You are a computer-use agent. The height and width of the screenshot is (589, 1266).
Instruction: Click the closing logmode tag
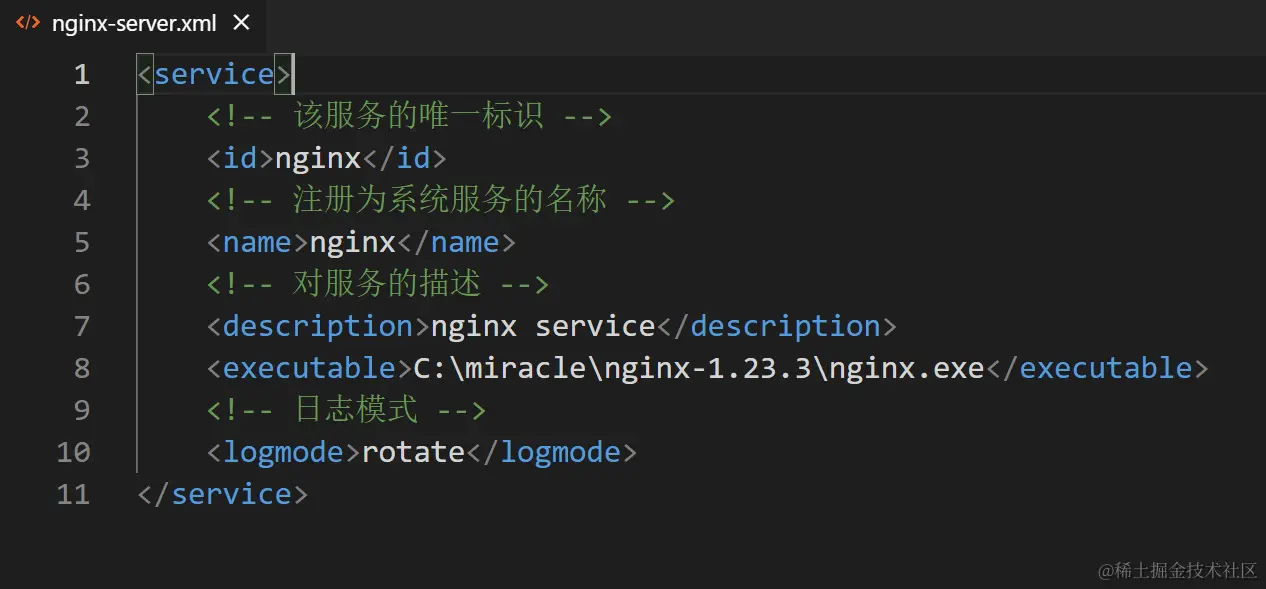551,453
